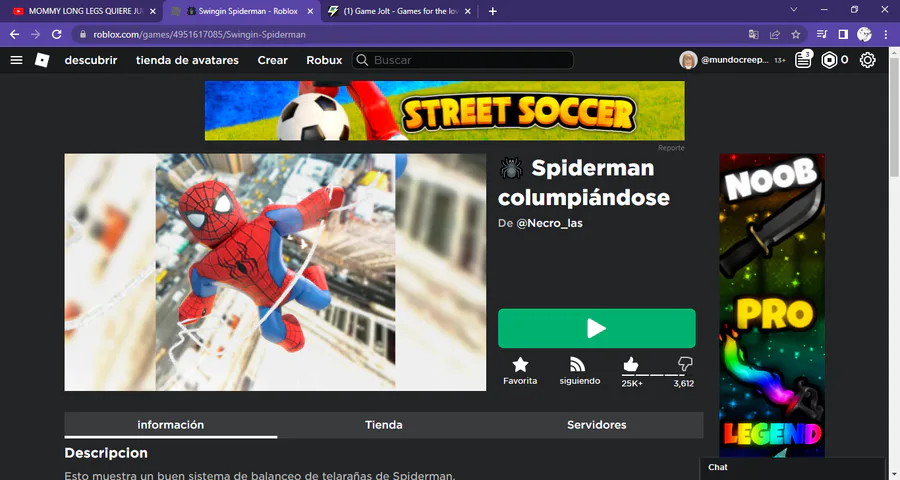The image size is (900, 480).
Task: Open the tab search dropdown chevron
Action: pyautogui.click(x=794, y=10)
